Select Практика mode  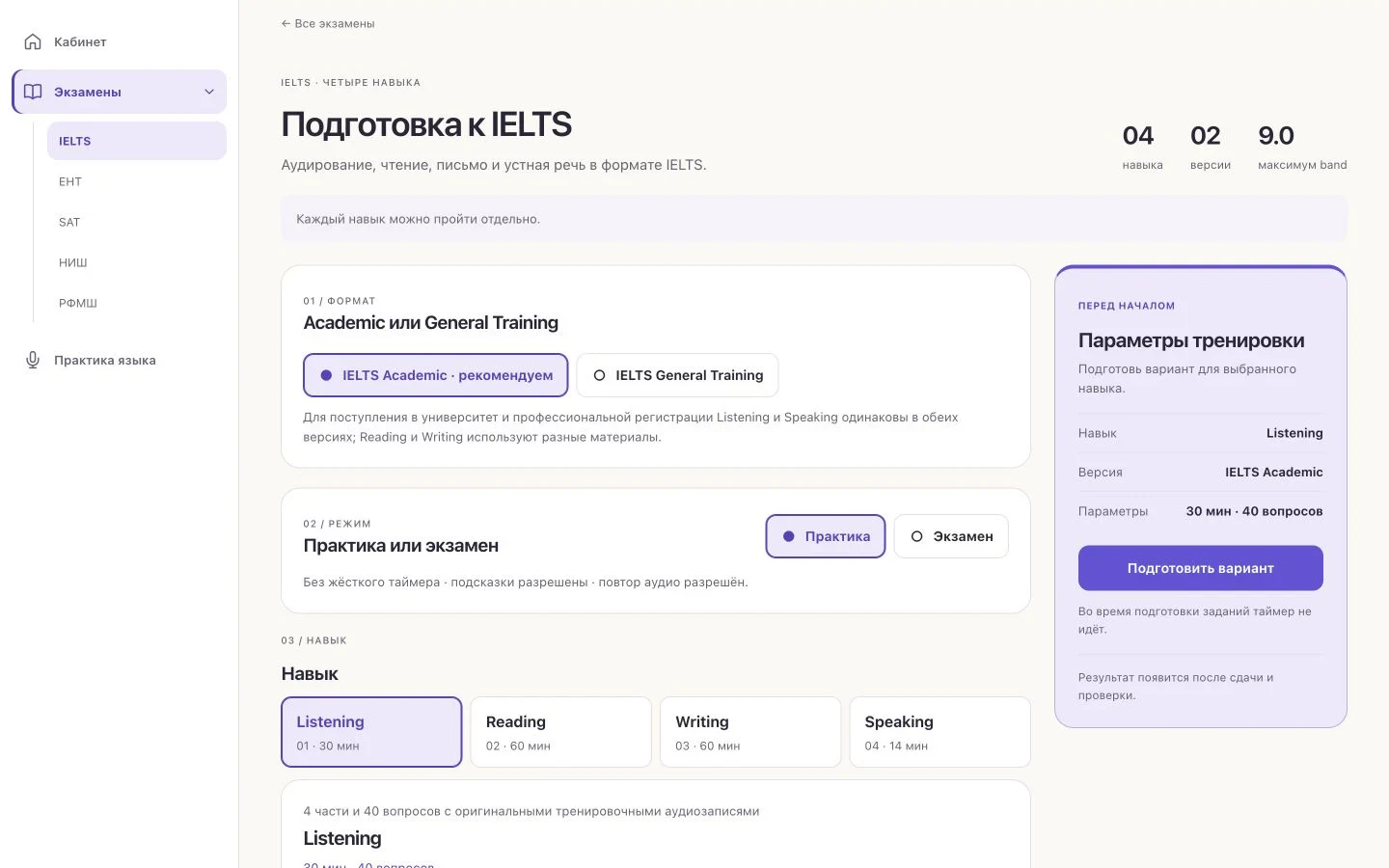pos(826,536)
